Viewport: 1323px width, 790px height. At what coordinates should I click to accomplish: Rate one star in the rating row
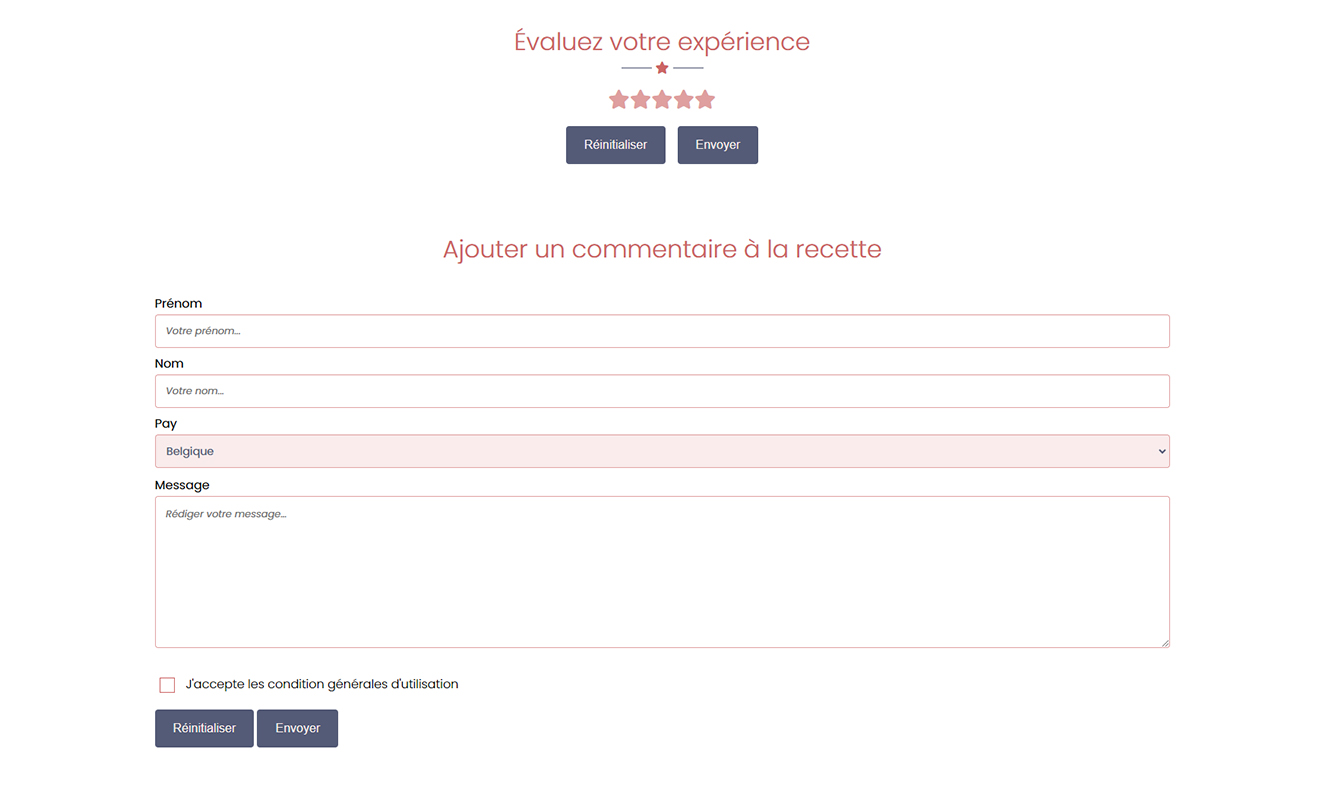coord(619,99)
